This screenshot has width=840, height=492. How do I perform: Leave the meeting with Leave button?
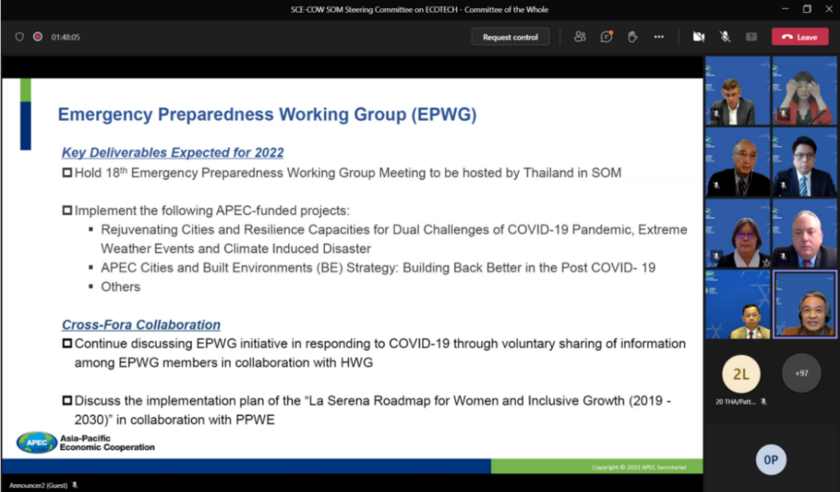click(800, 37)
